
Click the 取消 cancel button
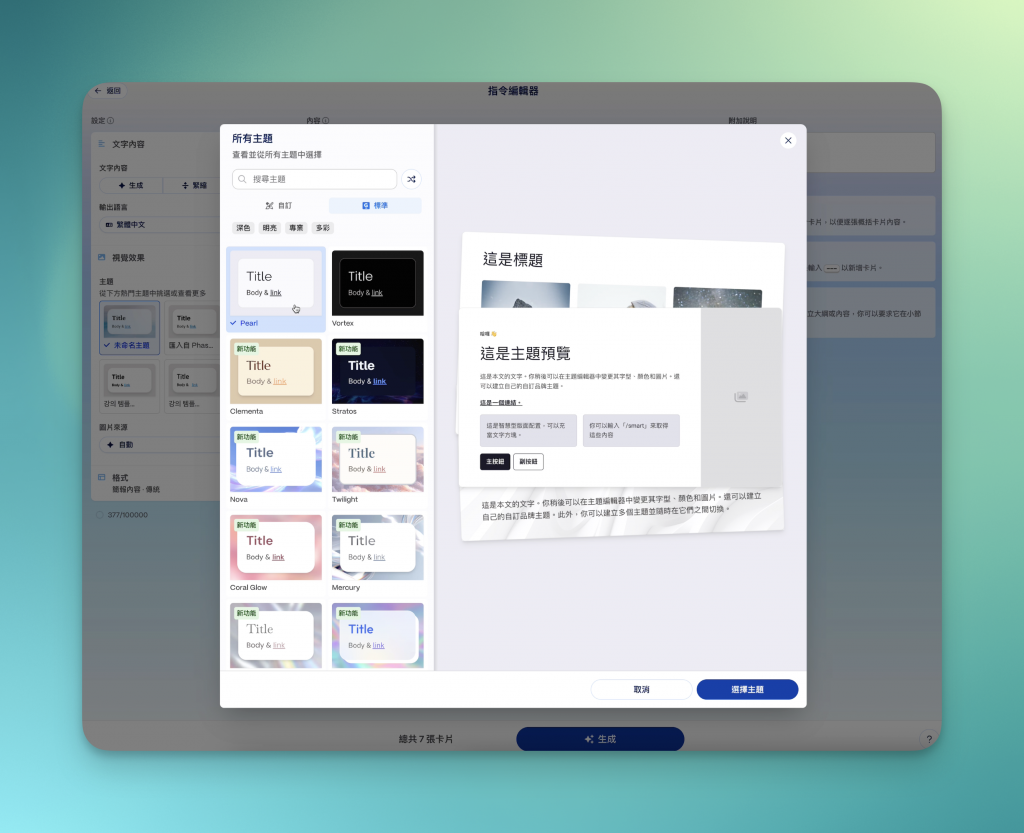coord(641,689)
